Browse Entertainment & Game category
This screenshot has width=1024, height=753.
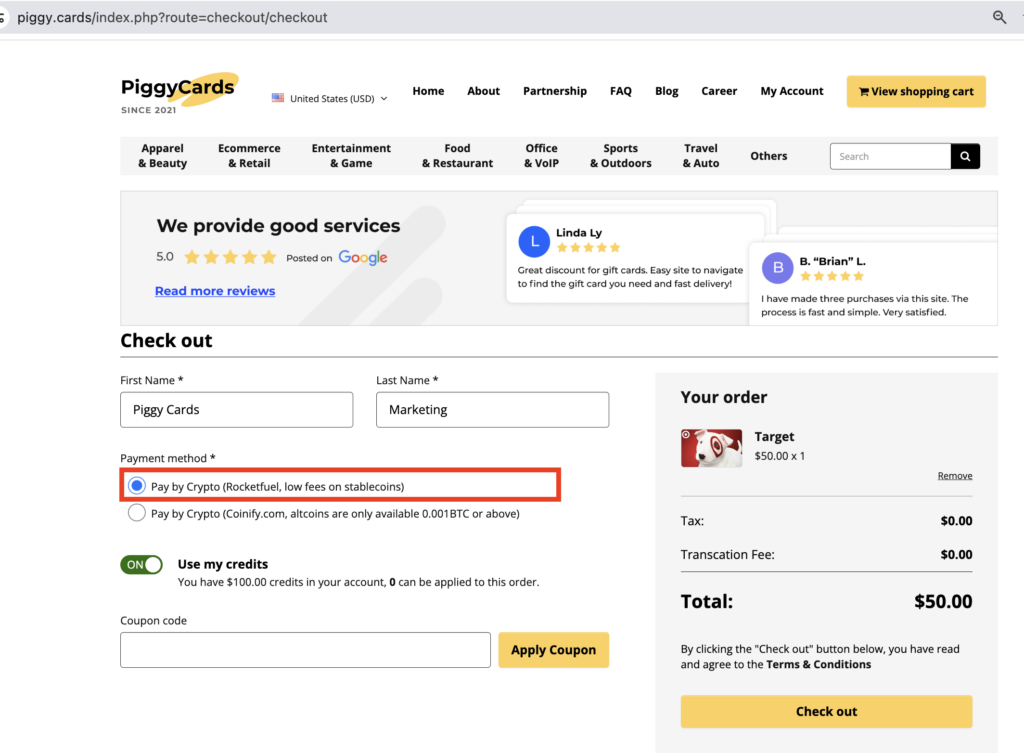351,156
